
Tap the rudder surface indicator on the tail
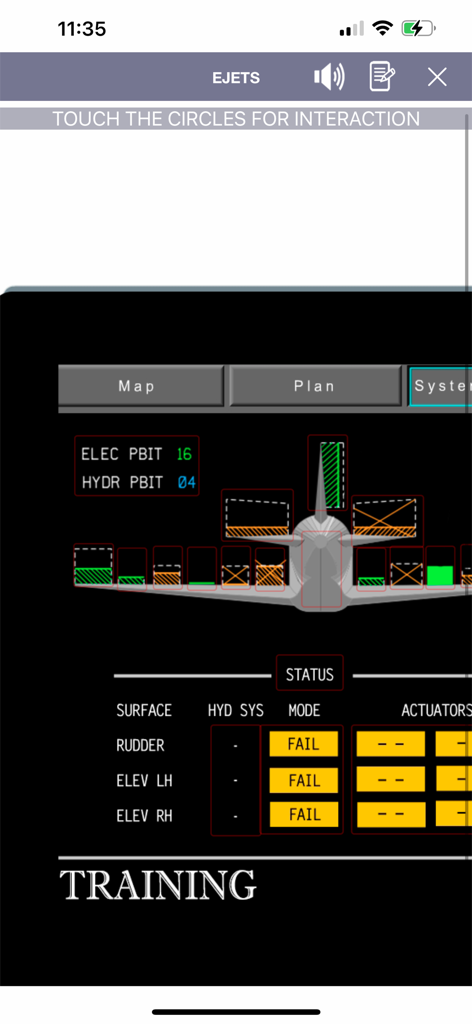(328, 472)
